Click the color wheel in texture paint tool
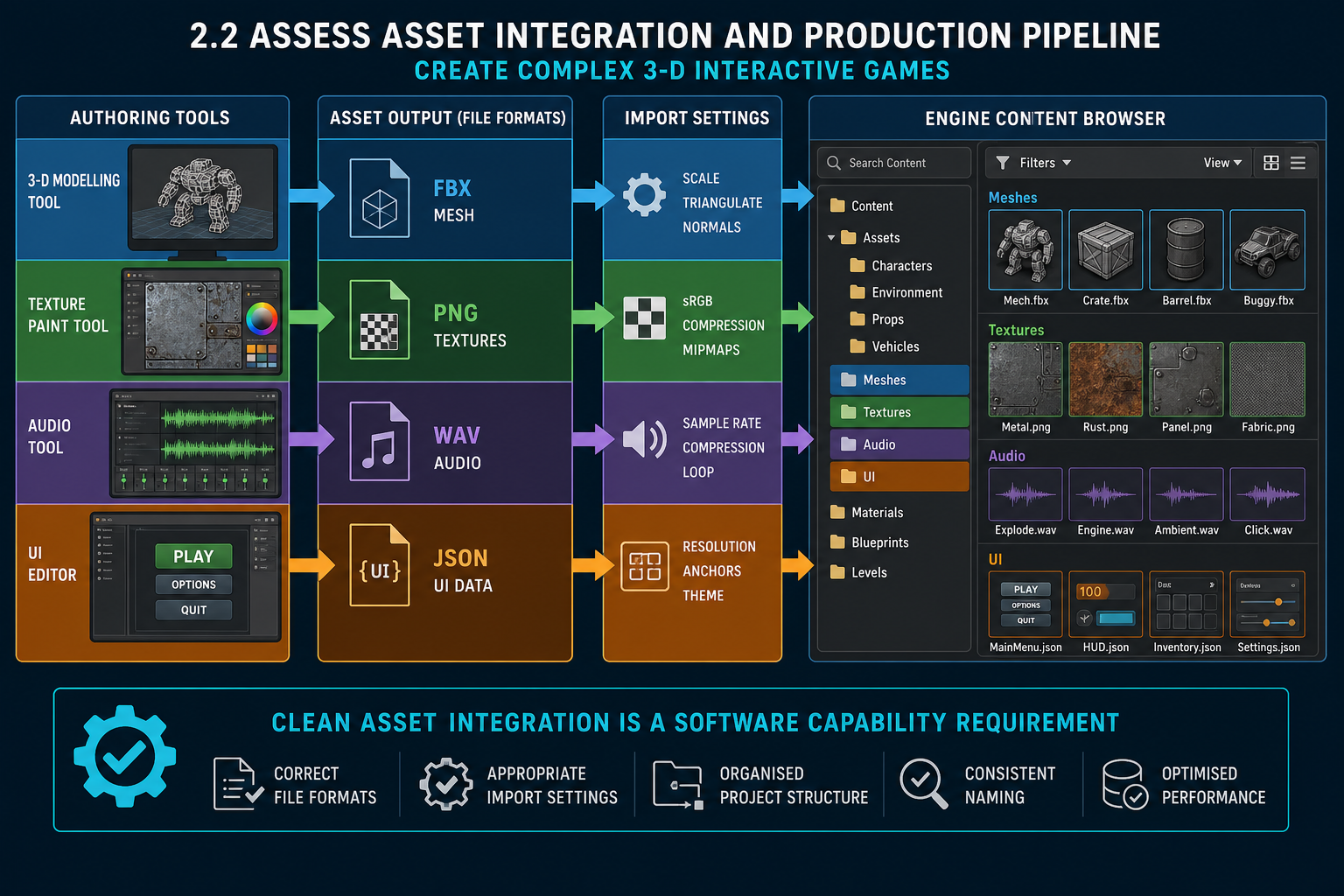 coord(262,318)
